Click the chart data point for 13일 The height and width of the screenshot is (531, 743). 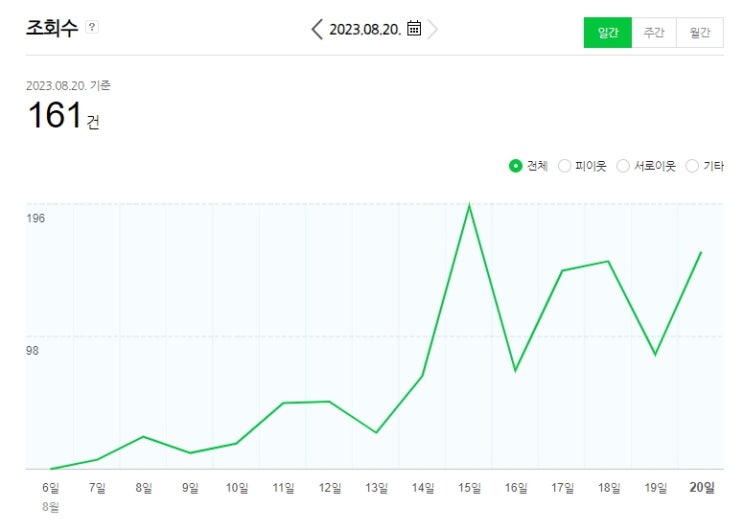tap(376, 432)
